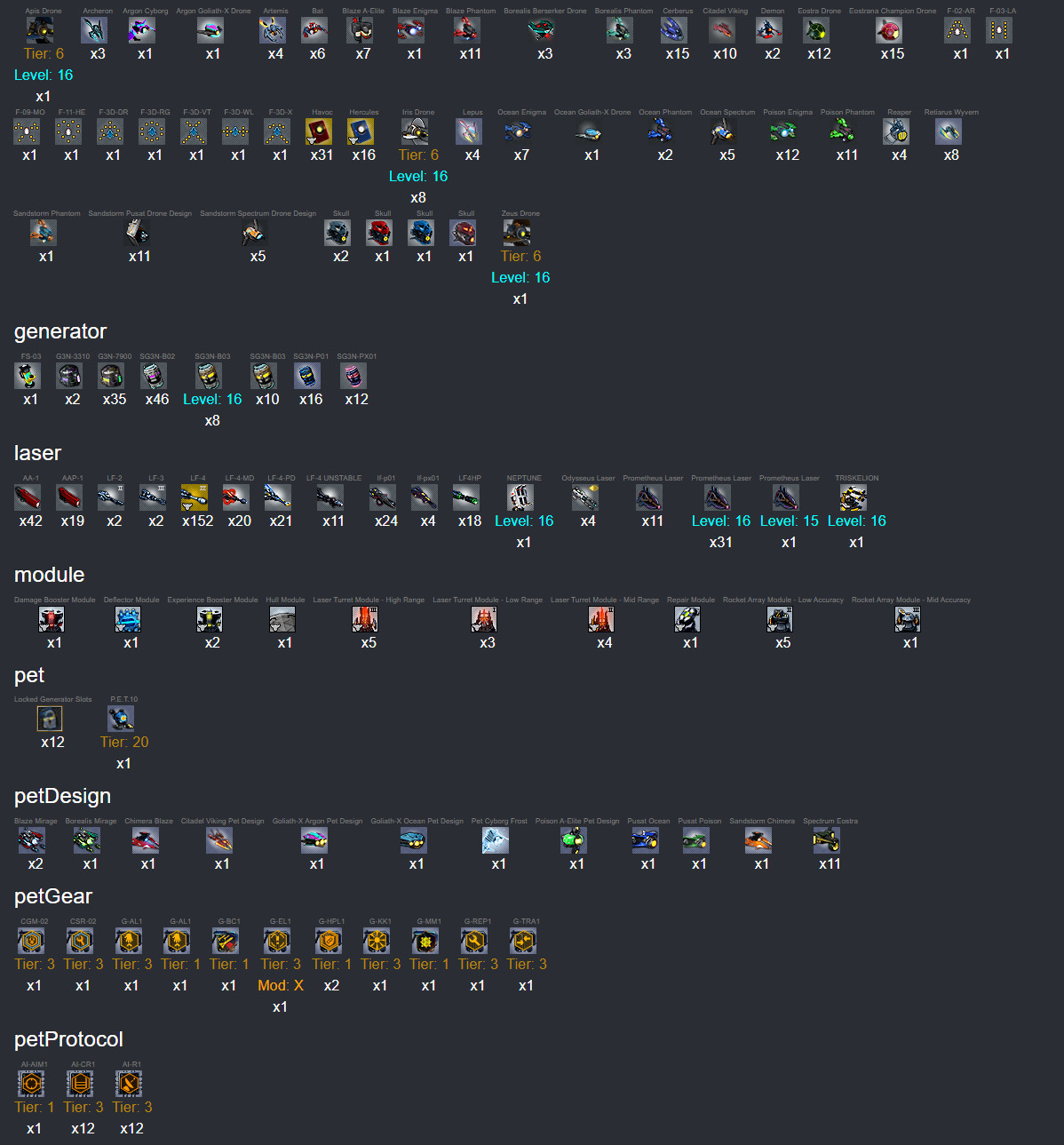
Task: Click the G-KK1 pet gear icon
Action: [377, 941]
